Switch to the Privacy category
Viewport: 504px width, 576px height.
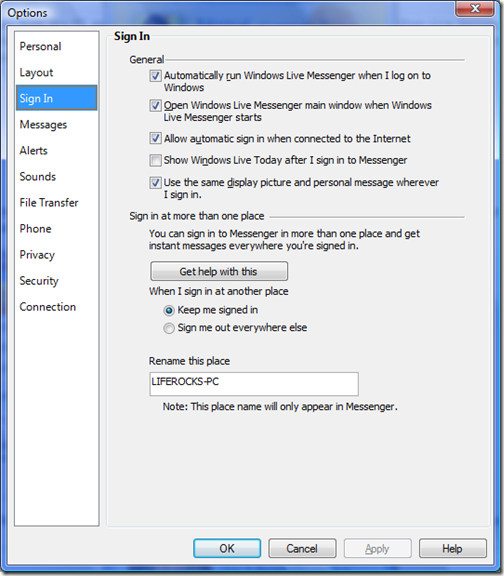[x=37, y=255]
